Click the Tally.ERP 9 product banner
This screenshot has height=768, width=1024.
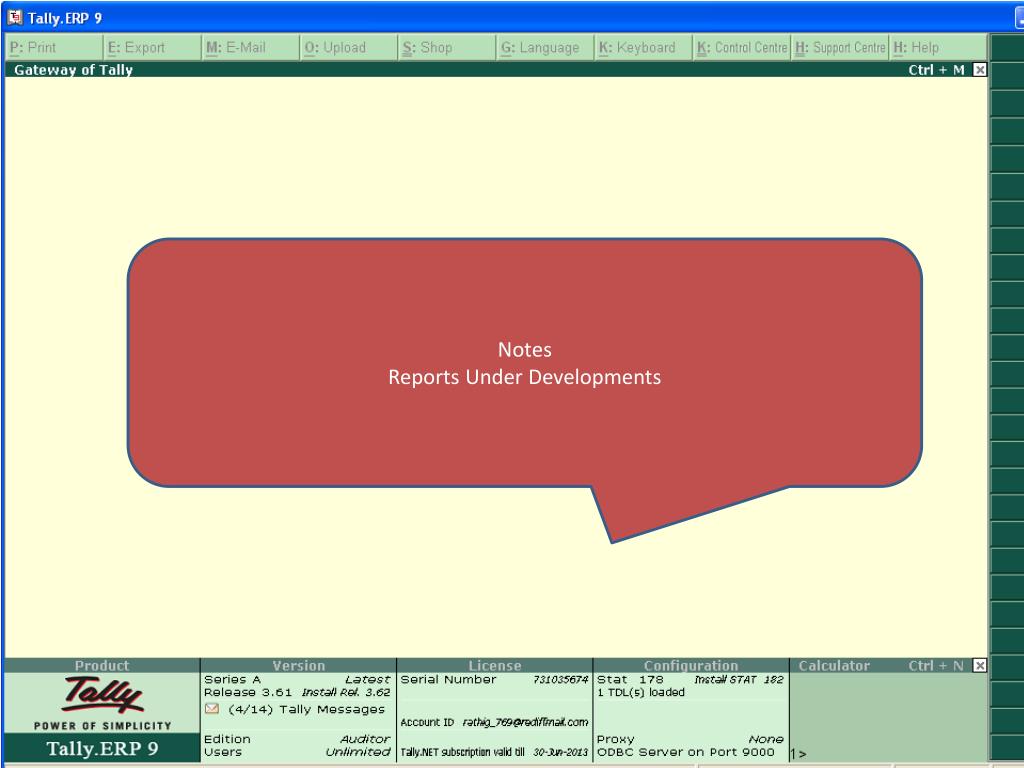click(102, 748)
